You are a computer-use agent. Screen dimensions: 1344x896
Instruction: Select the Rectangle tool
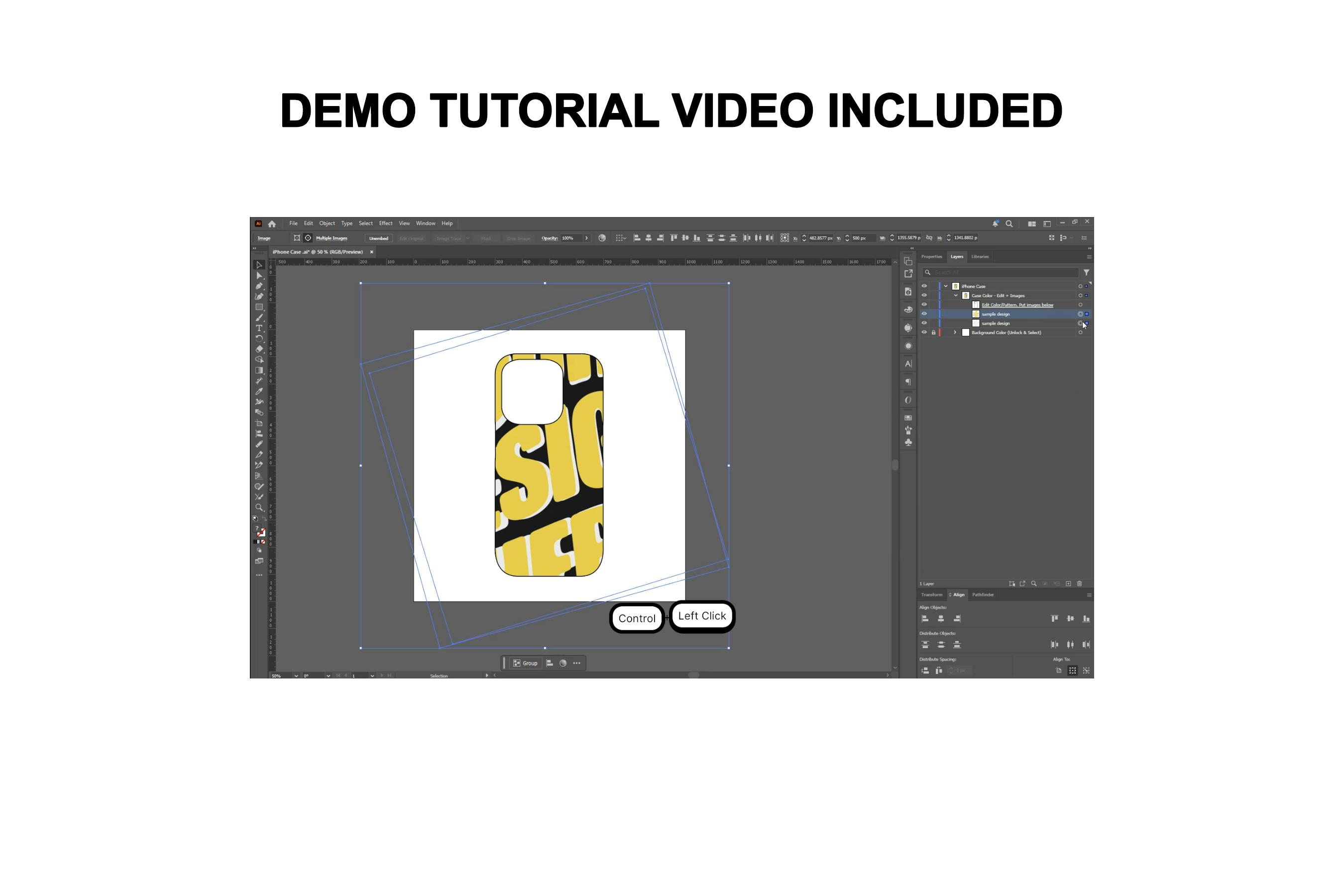pyautogui.click(x=259, y=307)
